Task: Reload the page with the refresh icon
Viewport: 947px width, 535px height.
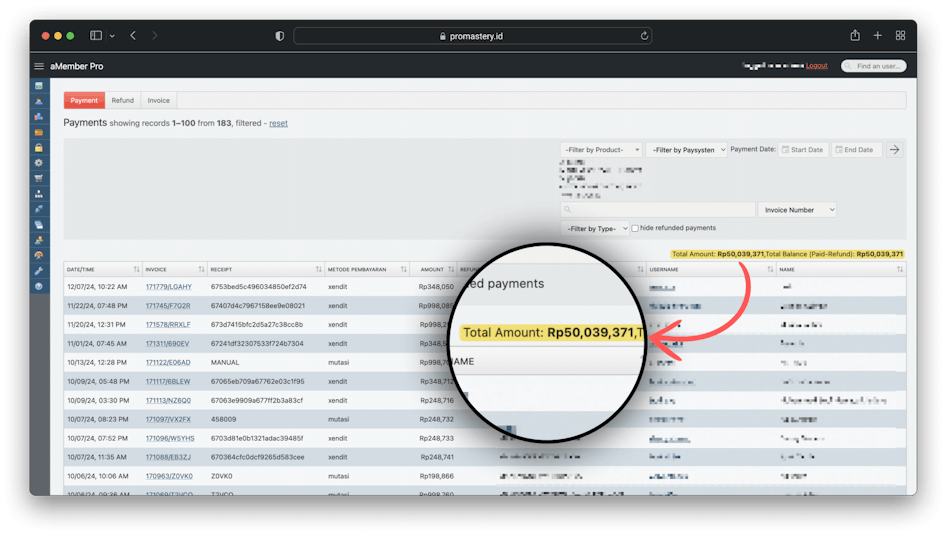Action: pos(644,36)
